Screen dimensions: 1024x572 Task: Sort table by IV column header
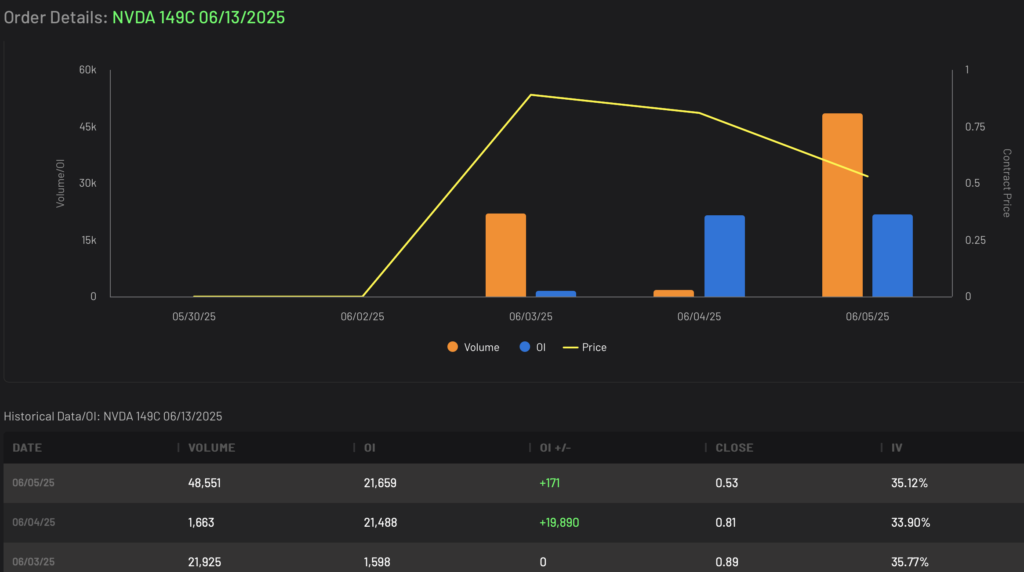(897, 448)
